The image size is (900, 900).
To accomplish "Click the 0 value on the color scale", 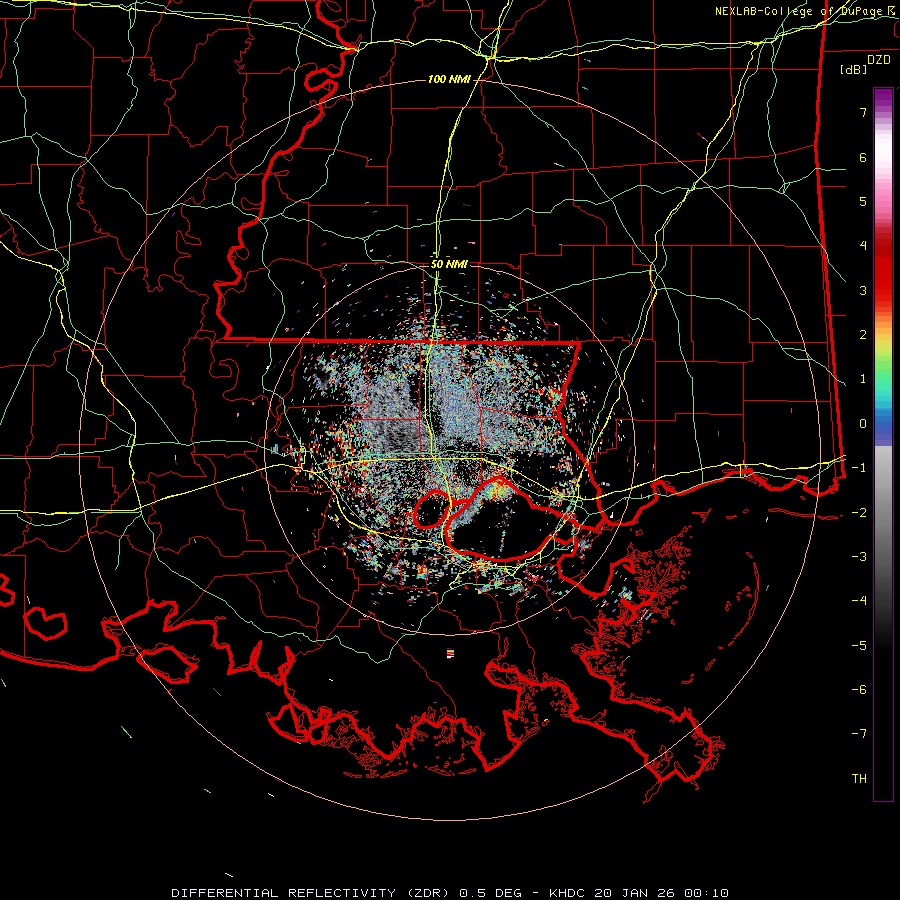I will pyautogui.click(x=863, y=424).
